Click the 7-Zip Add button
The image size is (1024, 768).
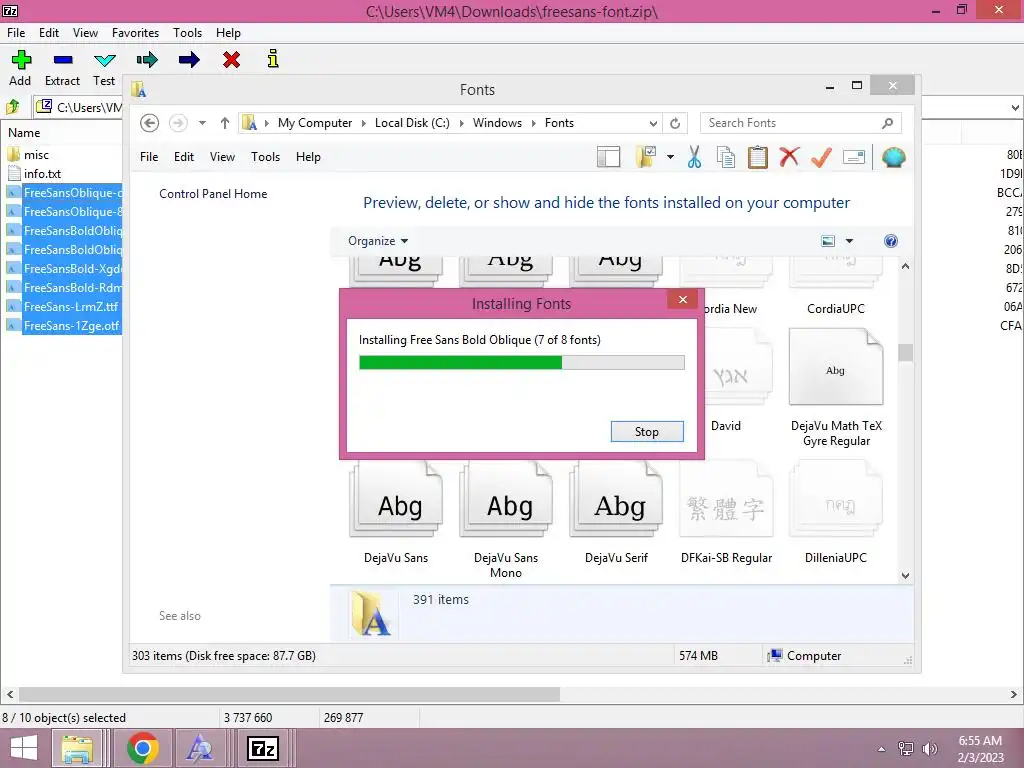pos(20,68)
